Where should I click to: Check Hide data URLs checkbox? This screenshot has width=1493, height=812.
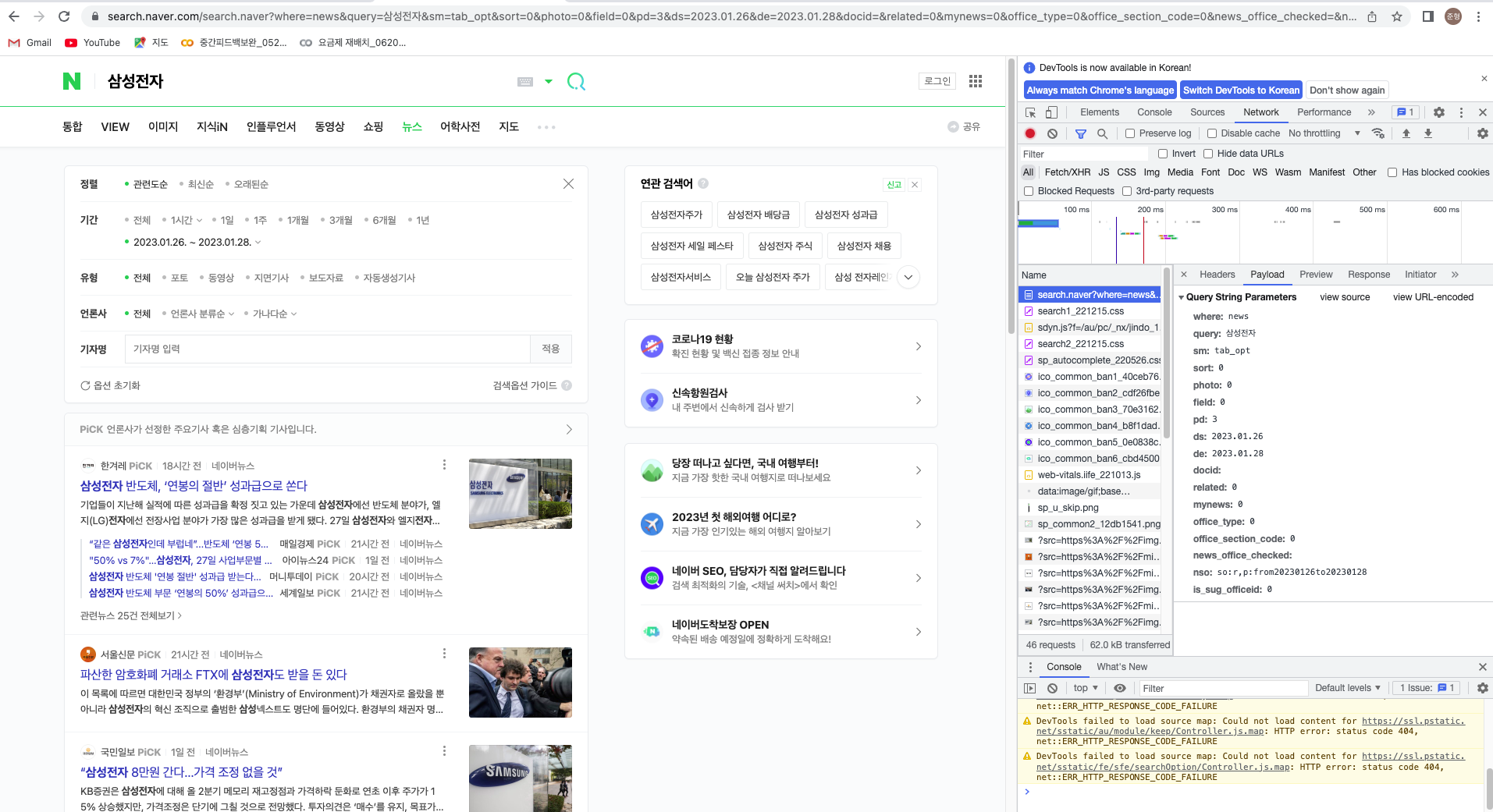pyautogui.click(x=1208, y=154)
